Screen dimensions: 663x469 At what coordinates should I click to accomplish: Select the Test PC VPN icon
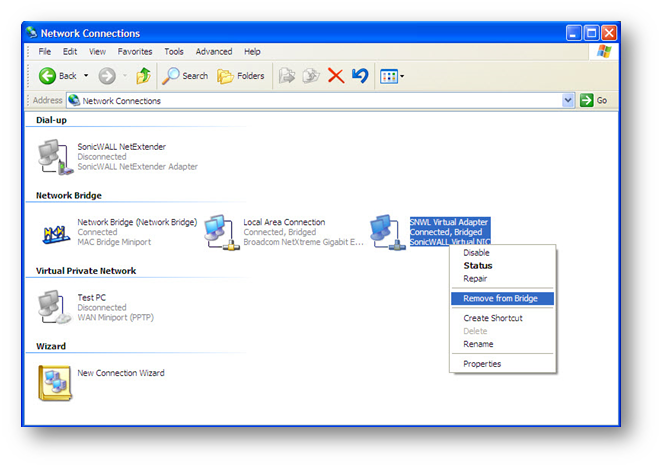click(x=55, y=307)
